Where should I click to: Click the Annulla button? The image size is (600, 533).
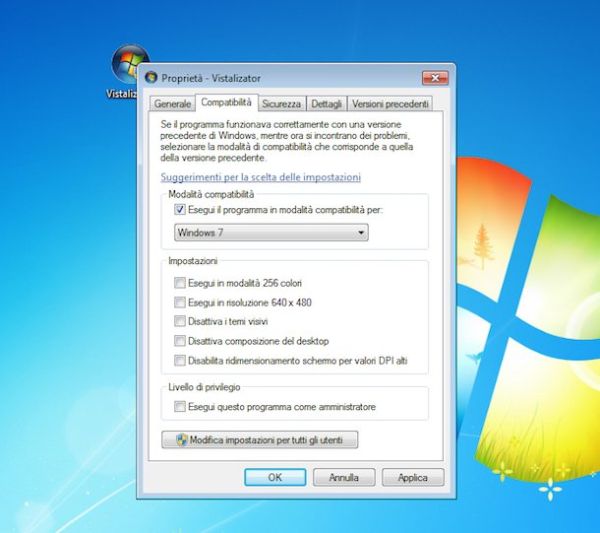click(x=343, y=478)
